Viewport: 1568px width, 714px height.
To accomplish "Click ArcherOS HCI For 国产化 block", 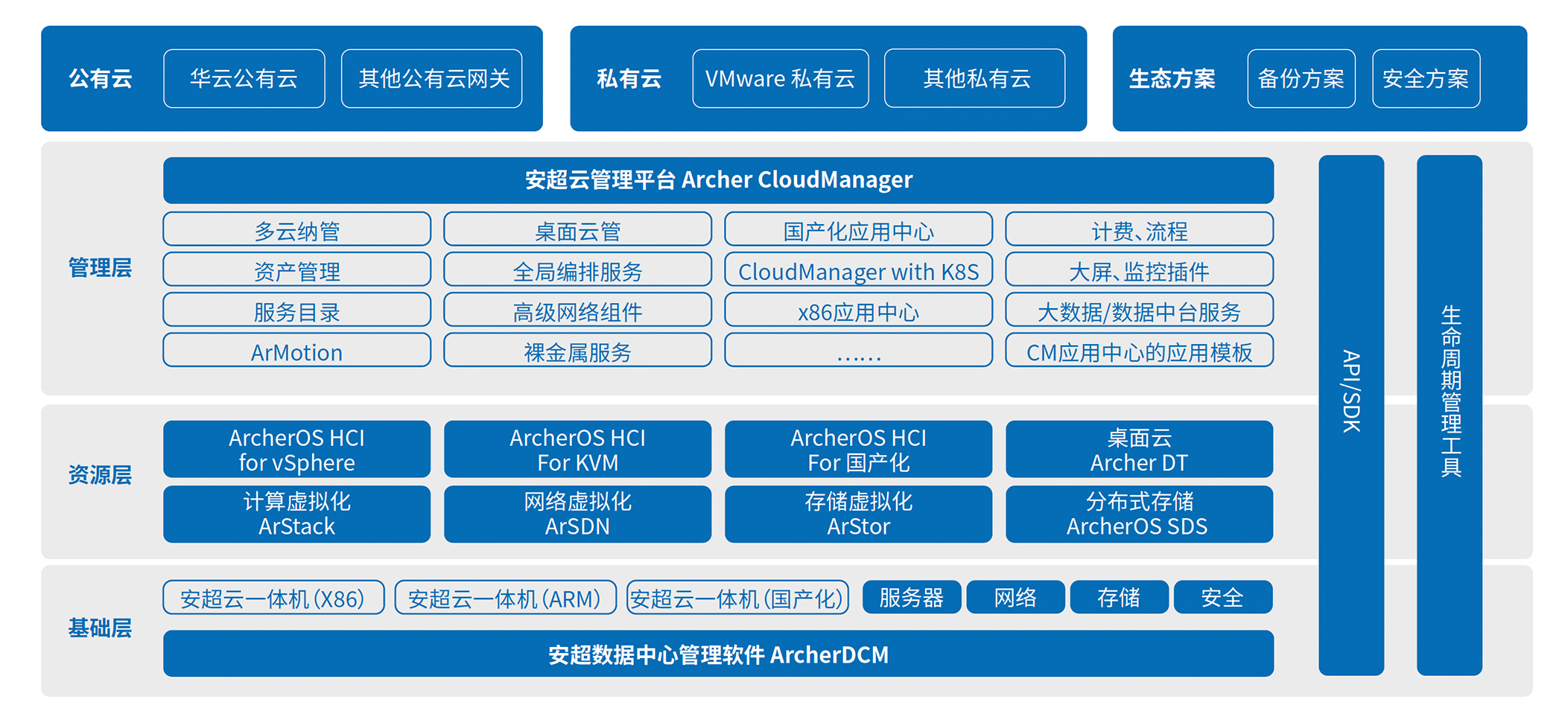I will tap(858, 449).
